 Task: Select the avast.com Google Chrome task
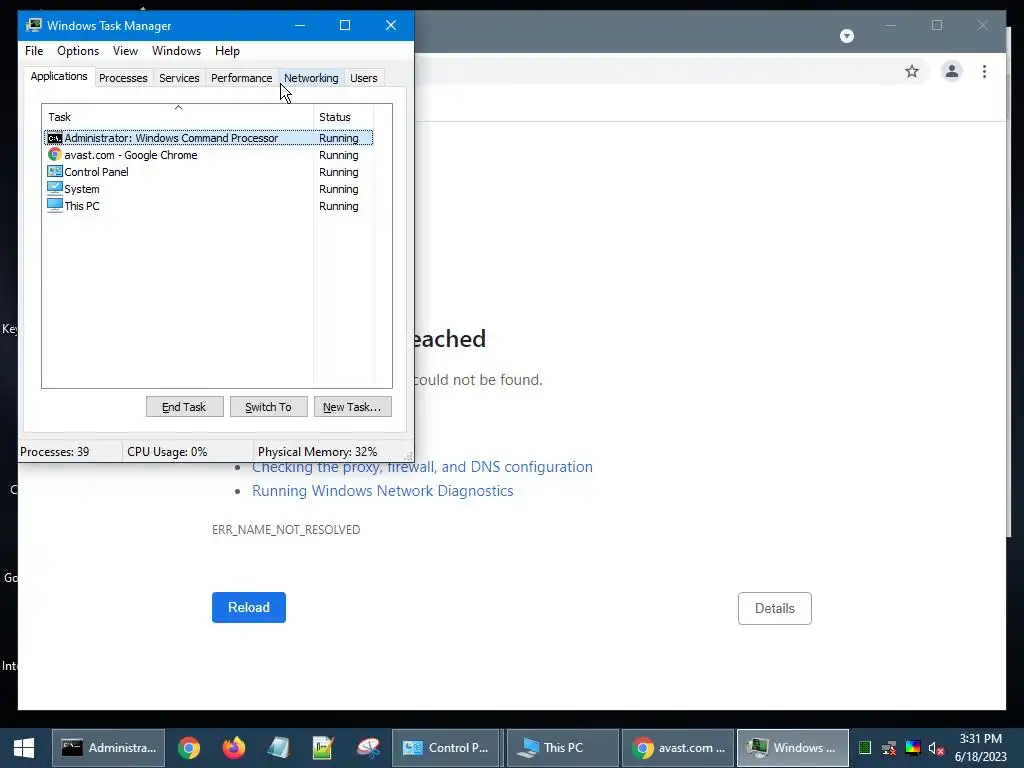(209, 155)
